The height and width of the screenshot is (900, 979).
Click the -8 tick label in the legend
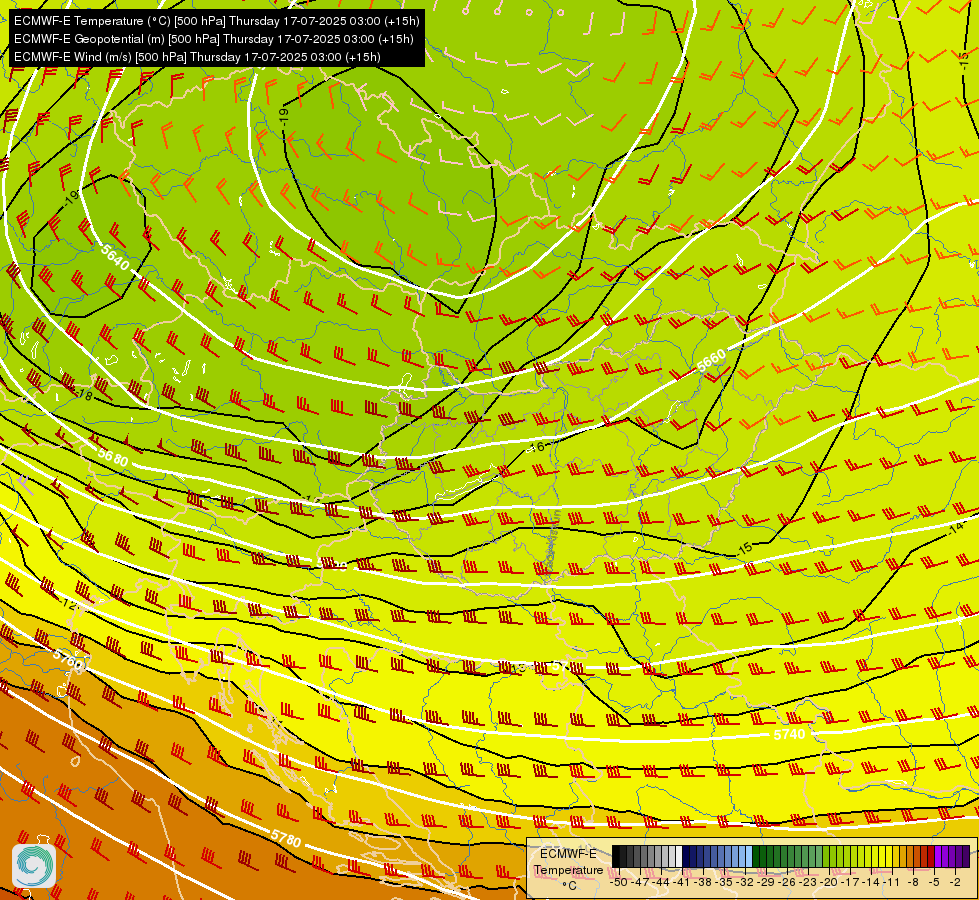pyautogui.click(x=913, y=883)
